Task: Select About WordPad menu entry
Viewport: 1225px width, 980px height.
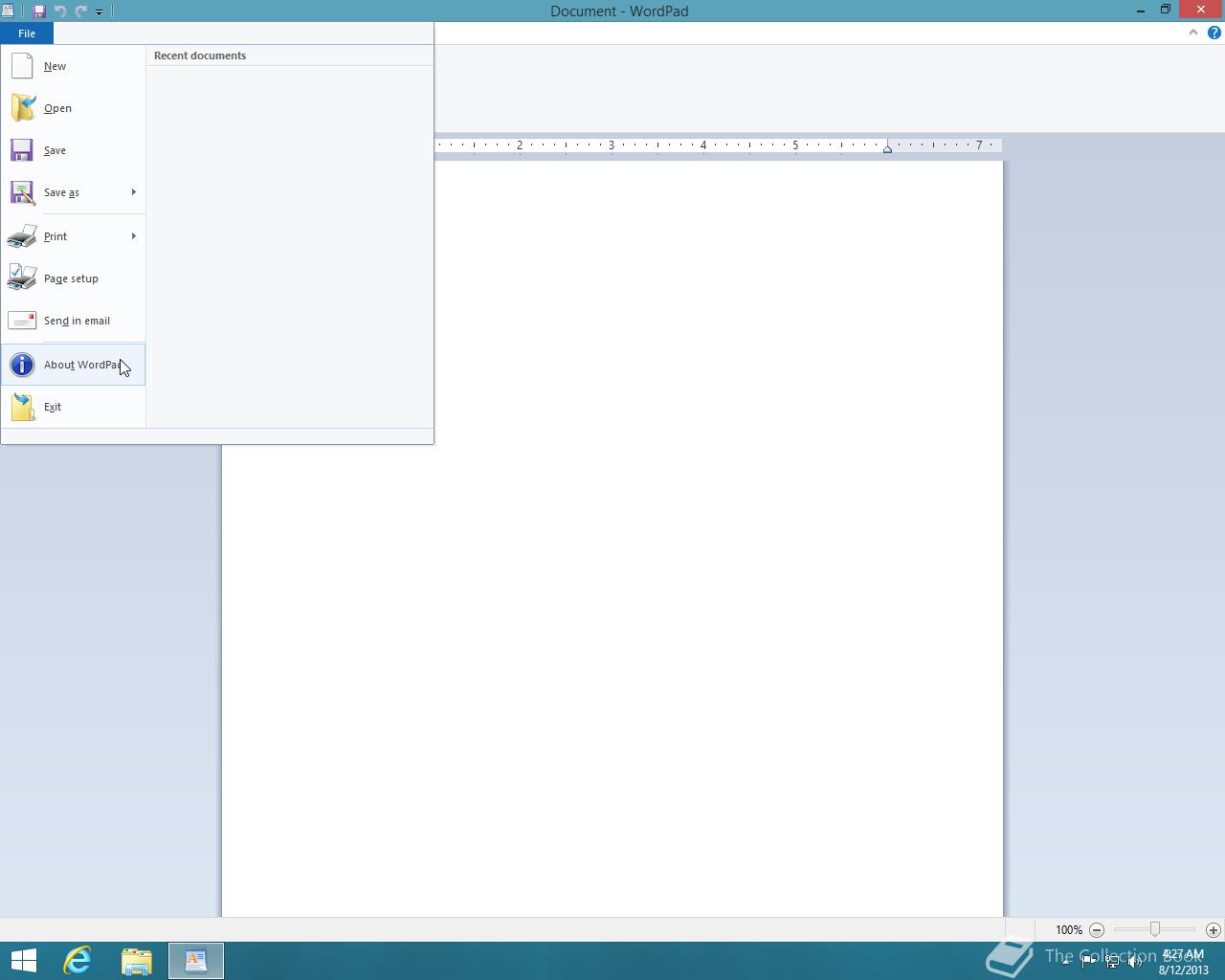Action: [x=73, y=365]
